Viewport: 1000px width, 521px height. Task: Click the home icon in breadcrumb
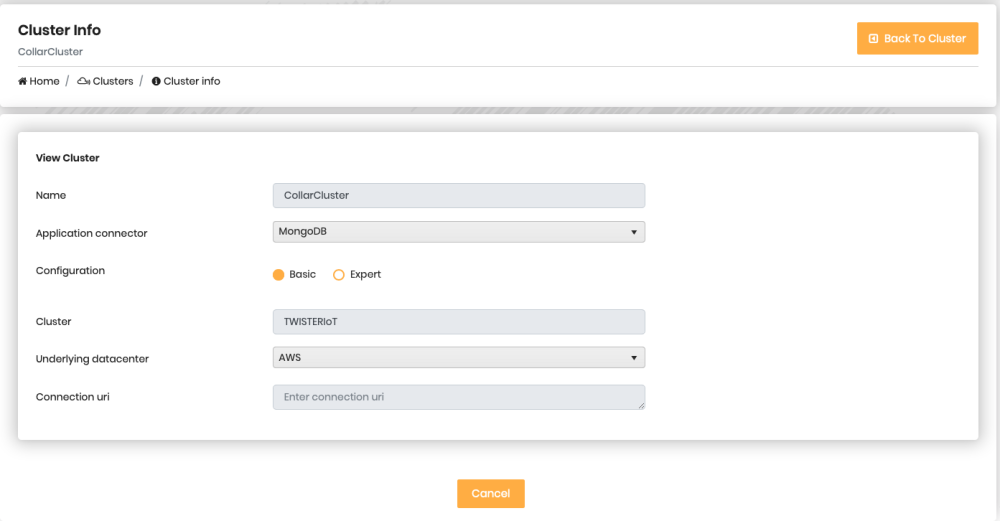pyautogui.click(x=22, y=81)
